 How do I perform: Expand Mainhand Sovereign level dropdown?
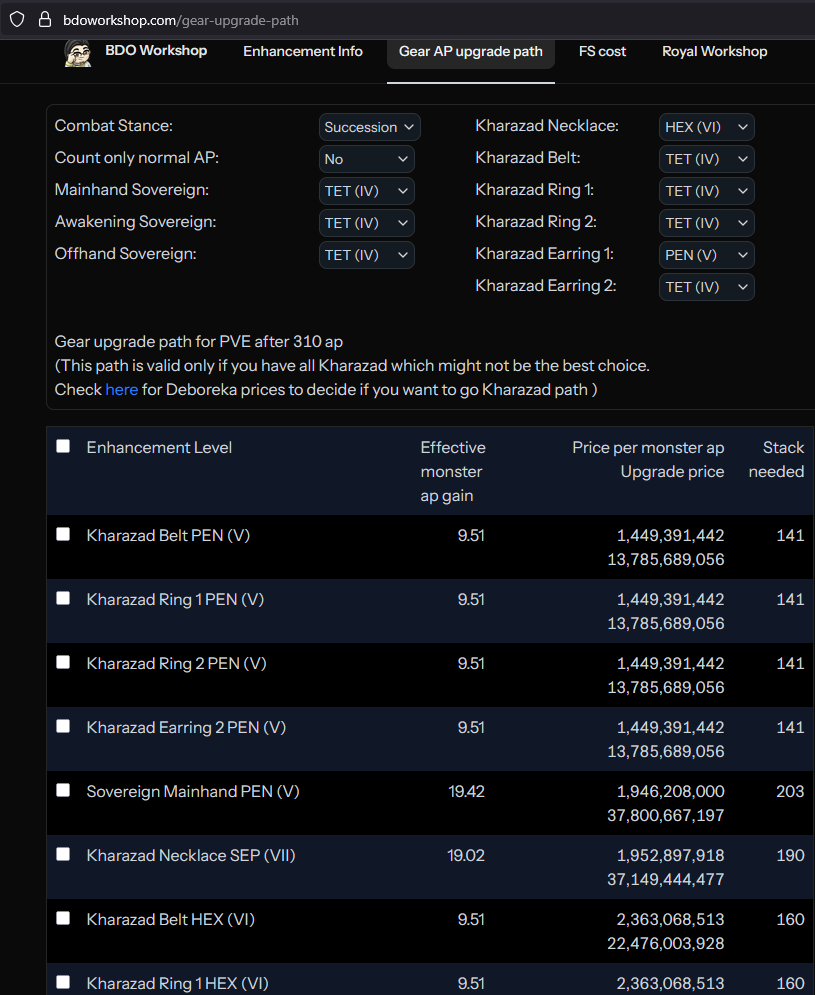(x=366, y=191)
